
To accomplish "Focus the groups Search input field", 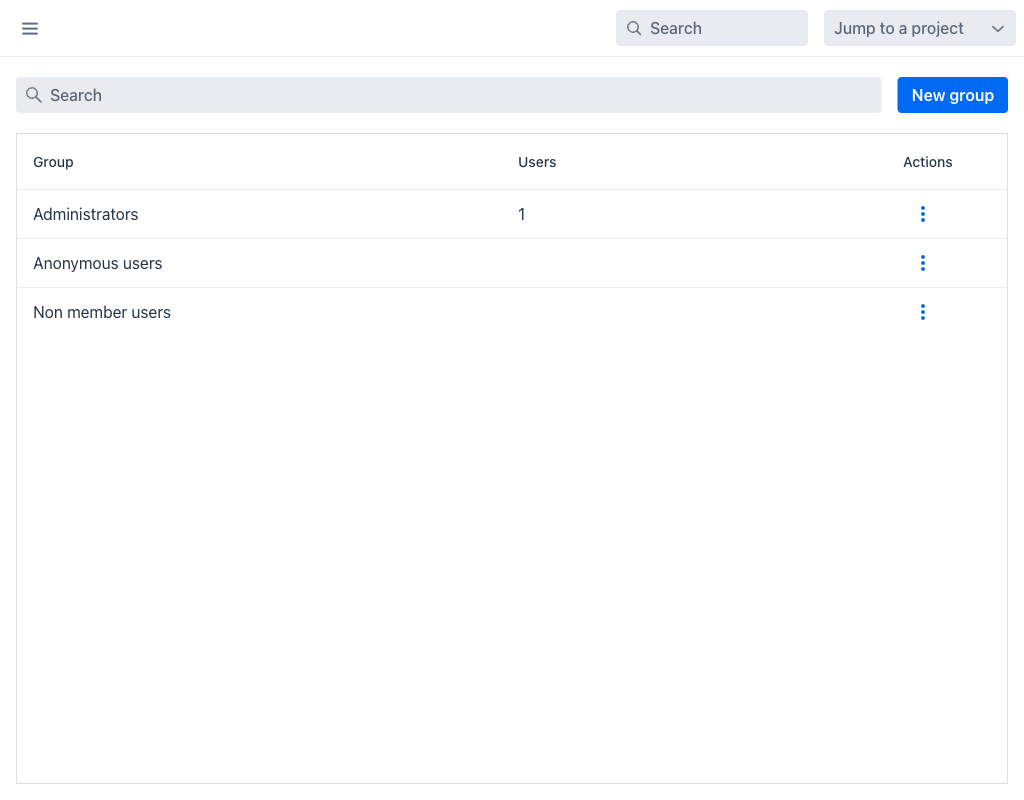I will [x=448, y=95].
